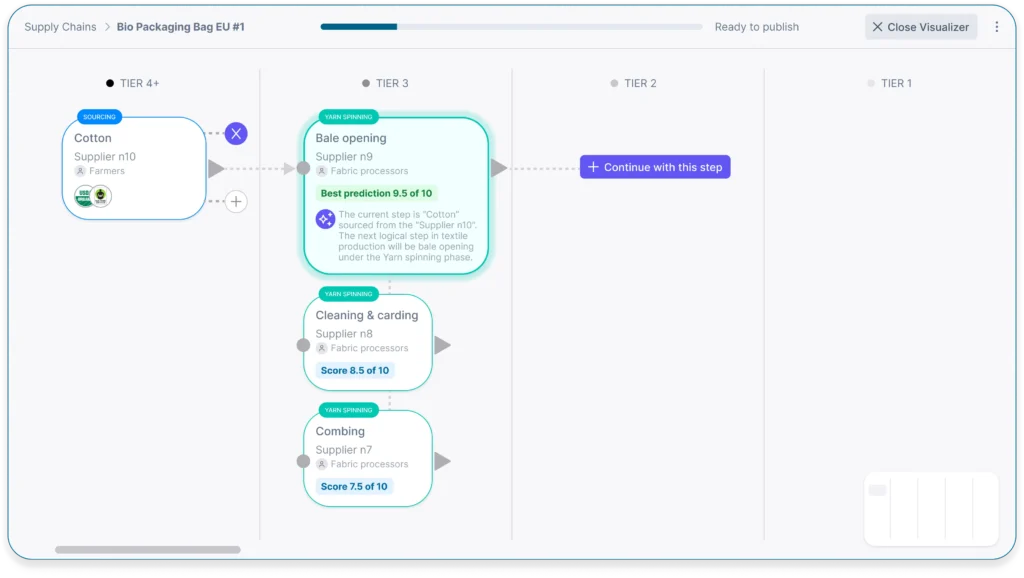Click the YARN SPINNING tag on Cleaning & carding
Screen dimensions: 1024x578
348,294
